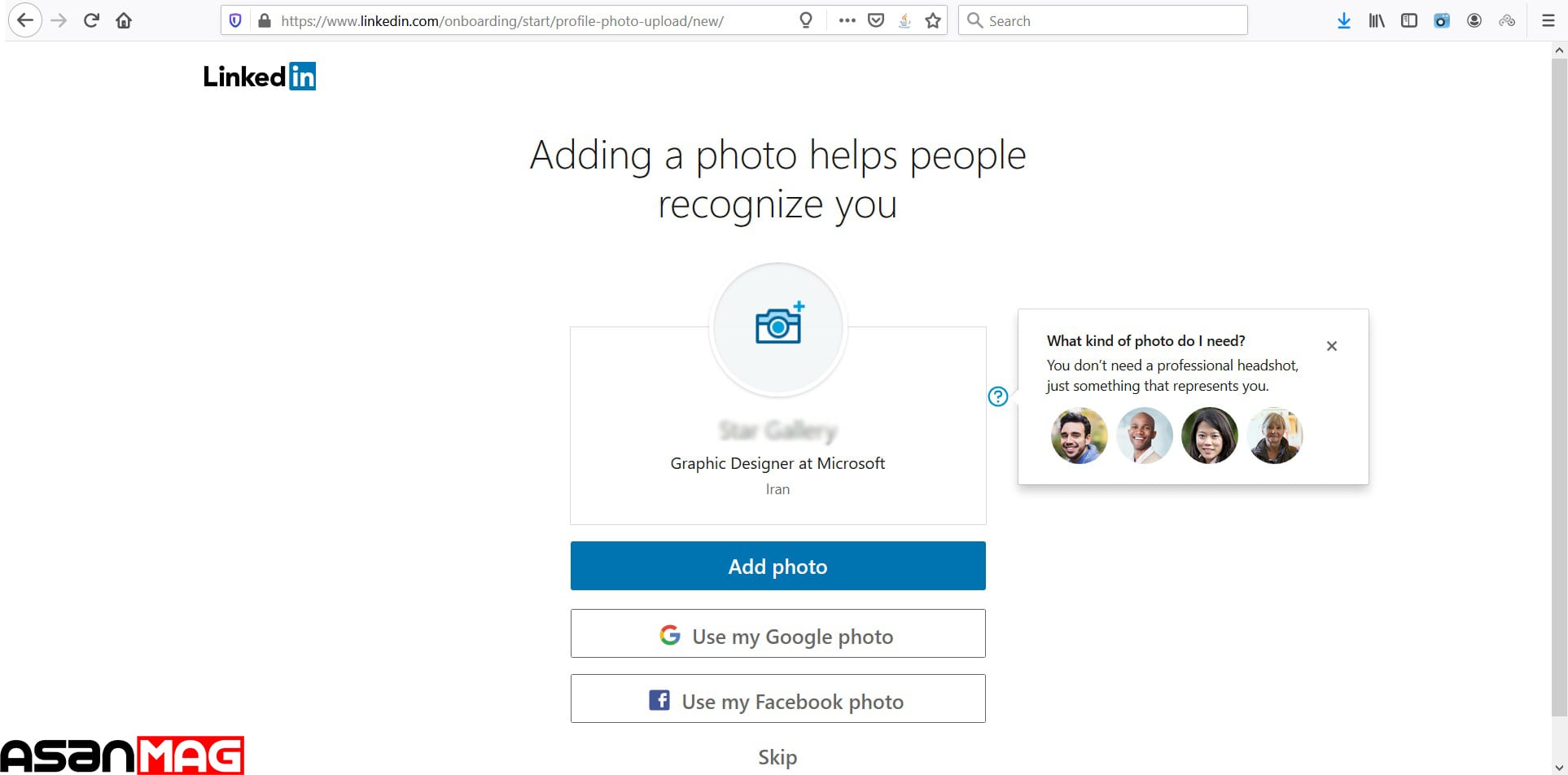The image size is (1568, 775).
Task: Click the bearded man sample photo
Action: tap(1080, 436)
